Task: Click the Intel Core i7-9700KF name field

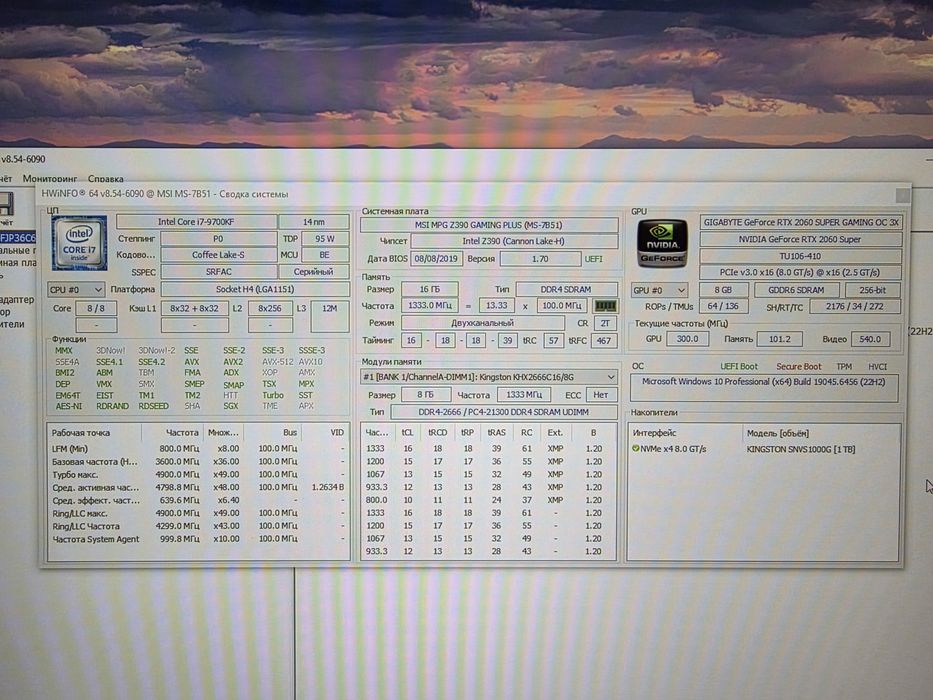Action: pos(196,222)
